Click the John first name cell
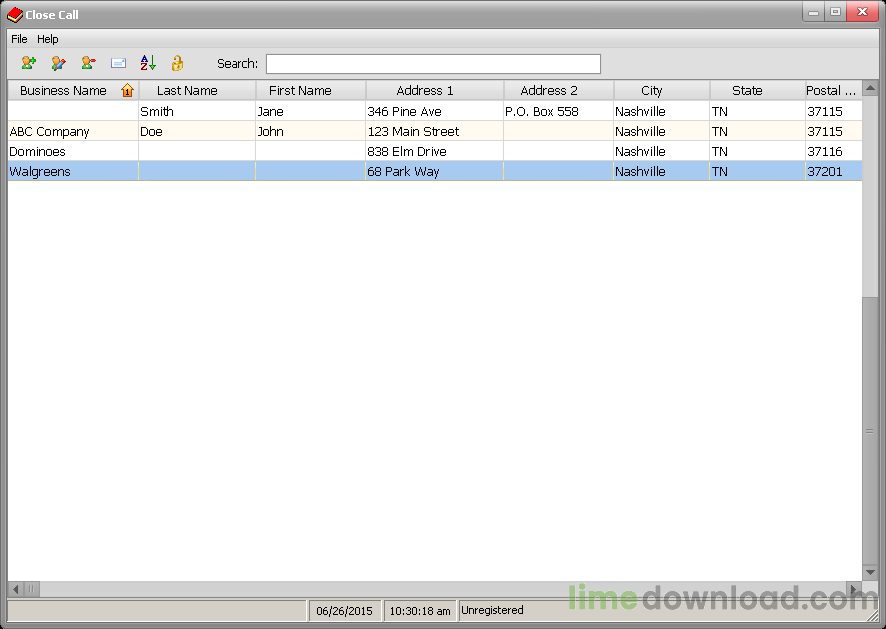 click(311, 131)
